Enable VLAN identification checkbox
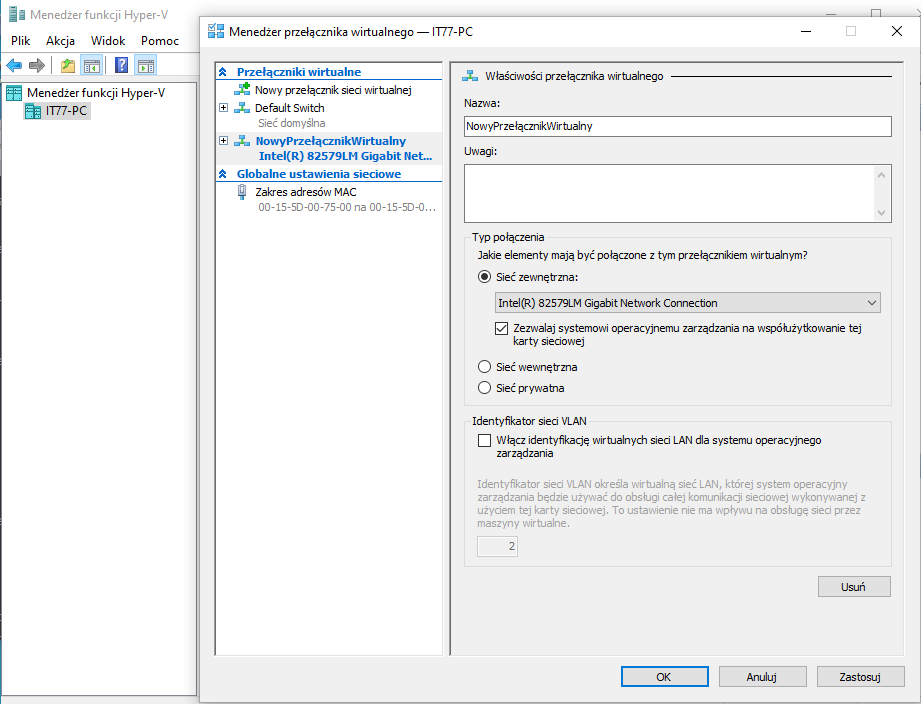 coord(485,440)
